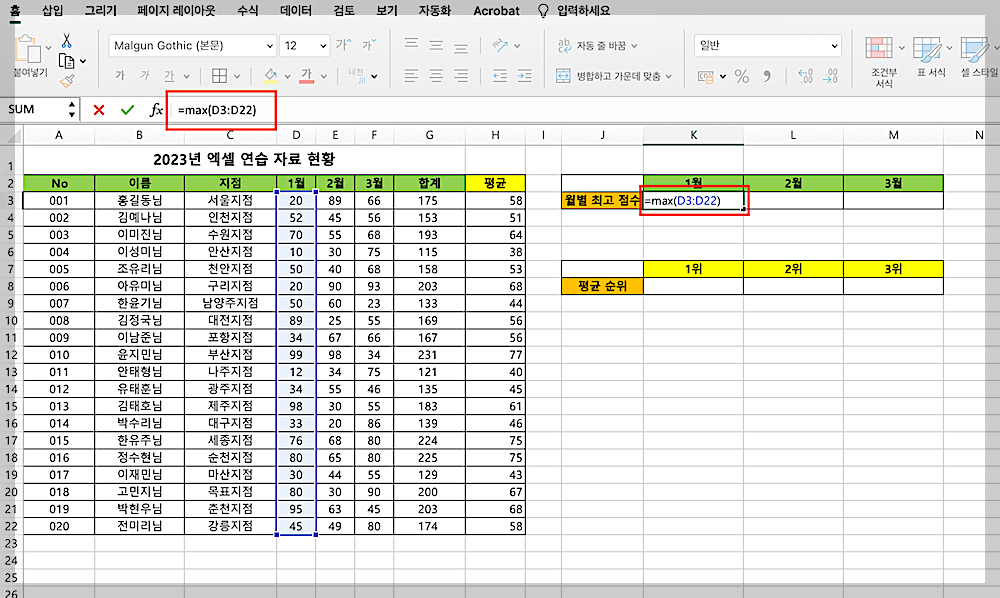Activate the Format Painter brush
The image size is (1000, 598).
click(x=66, y=80)
